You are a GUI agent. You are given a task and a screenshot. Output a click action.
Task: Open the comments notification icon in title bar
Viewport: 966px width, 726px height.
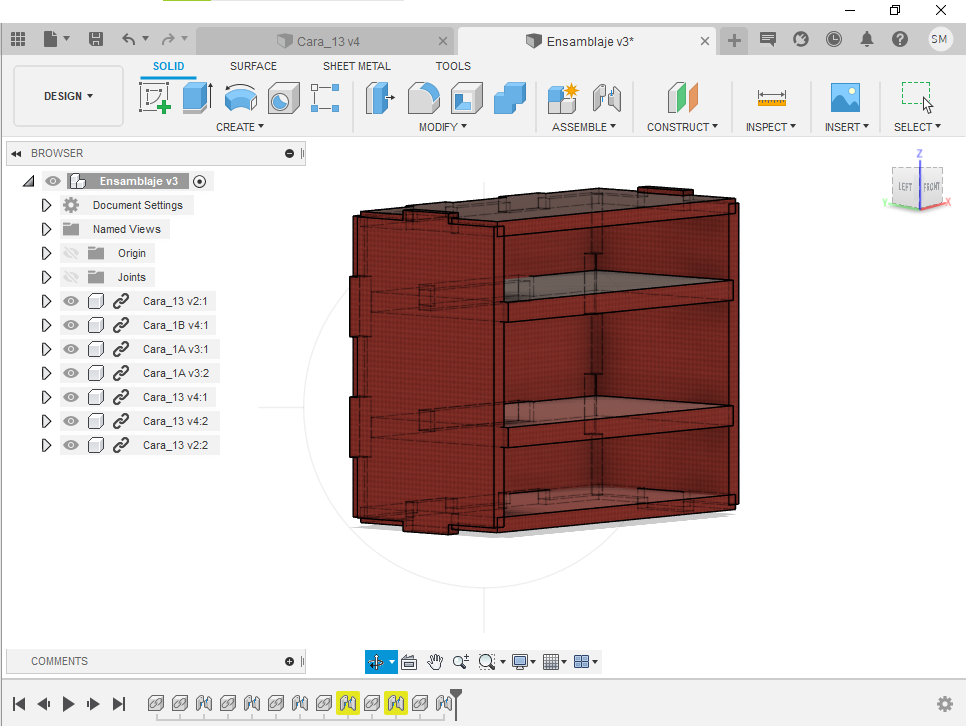pyautogui.click(x=768, y=39)
